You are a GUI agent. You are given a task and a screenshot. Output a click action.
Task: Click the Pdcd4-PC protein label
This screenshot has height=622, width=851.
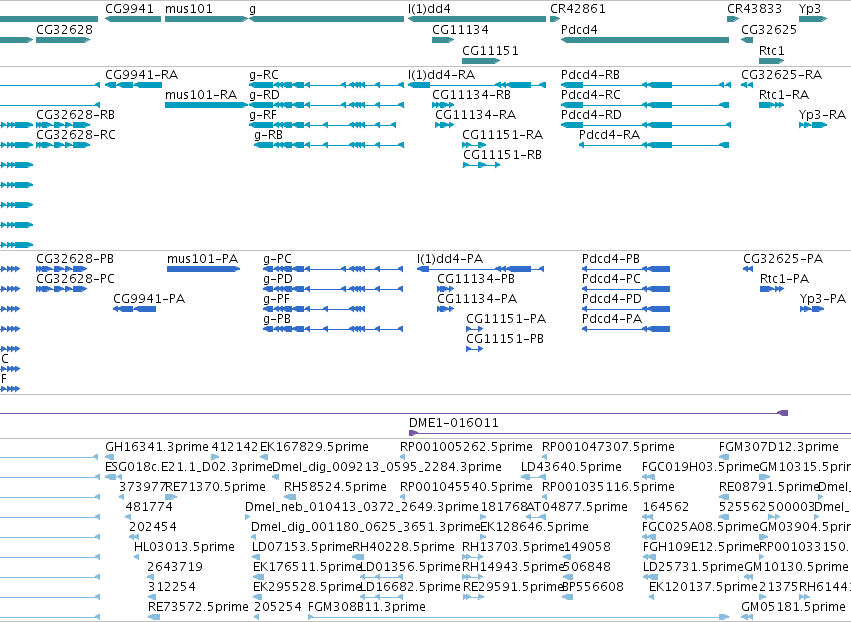point(612,278)
